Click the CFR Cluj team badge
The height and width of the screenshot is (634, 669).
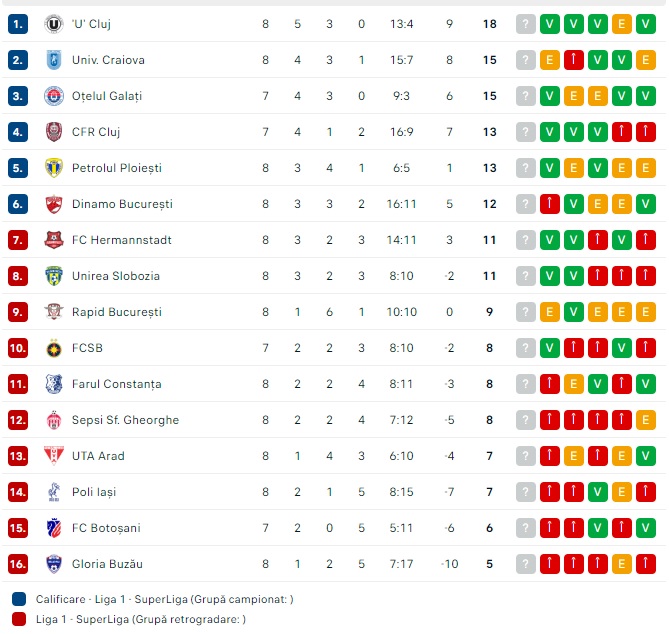[54, 132]
